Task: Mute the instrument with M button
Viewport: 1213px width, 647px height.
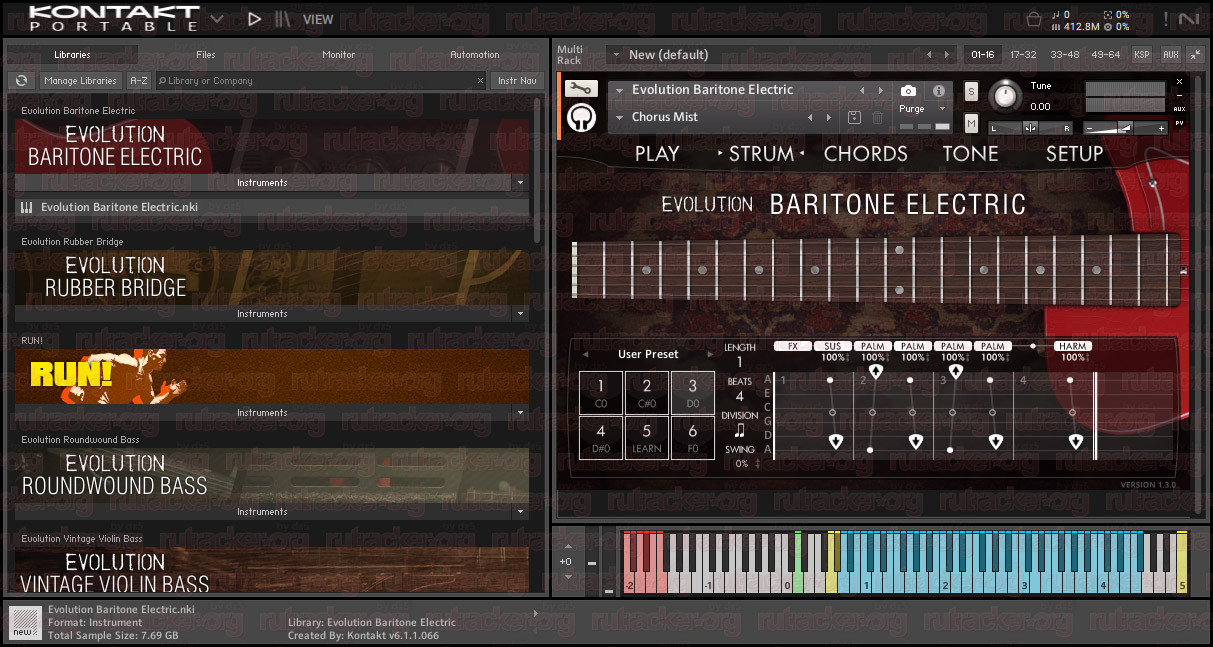Action: point(971,123)
